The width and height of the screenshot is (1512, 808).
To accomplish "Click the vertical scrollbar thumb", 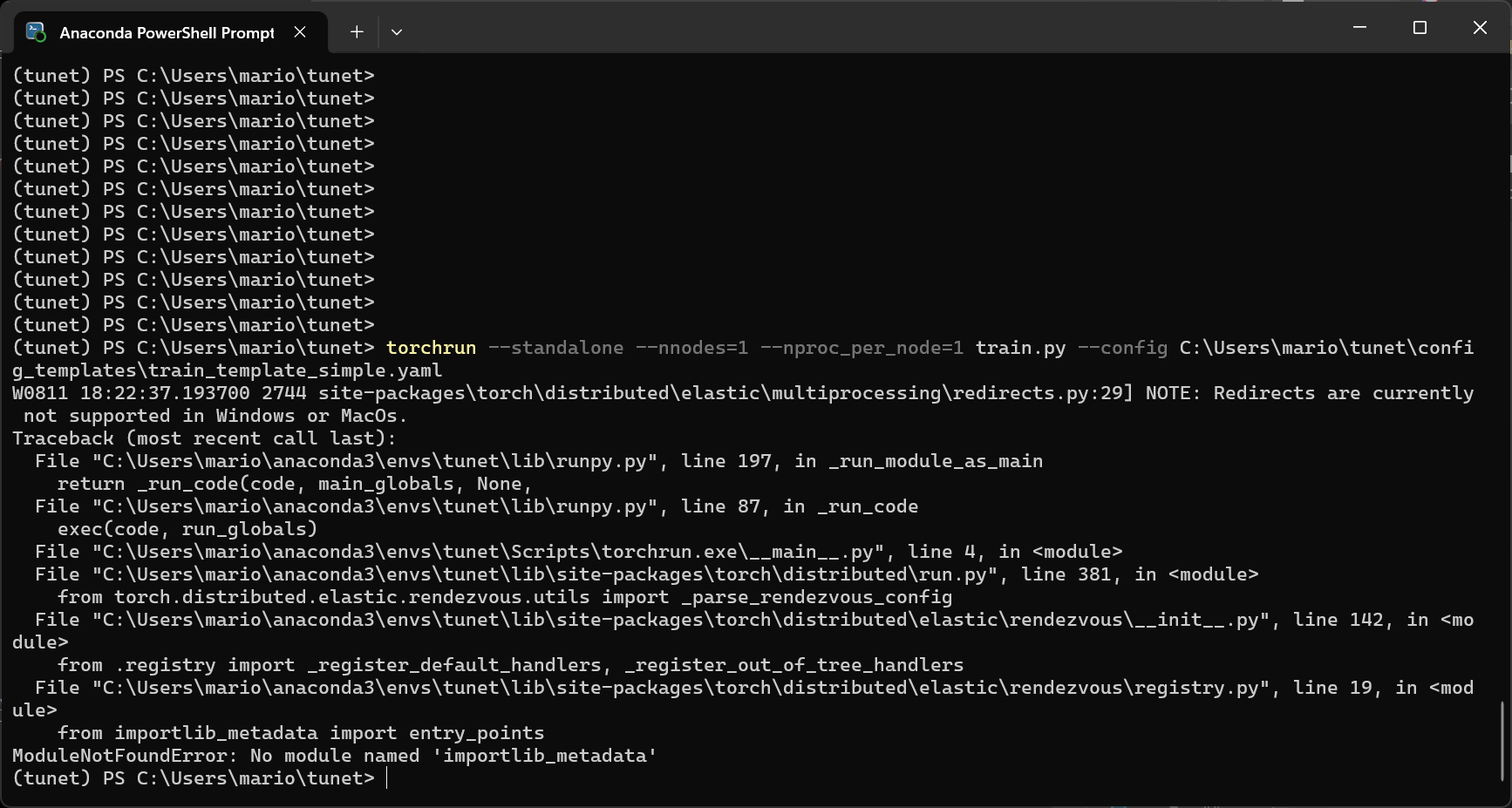I will point(1502,741).
